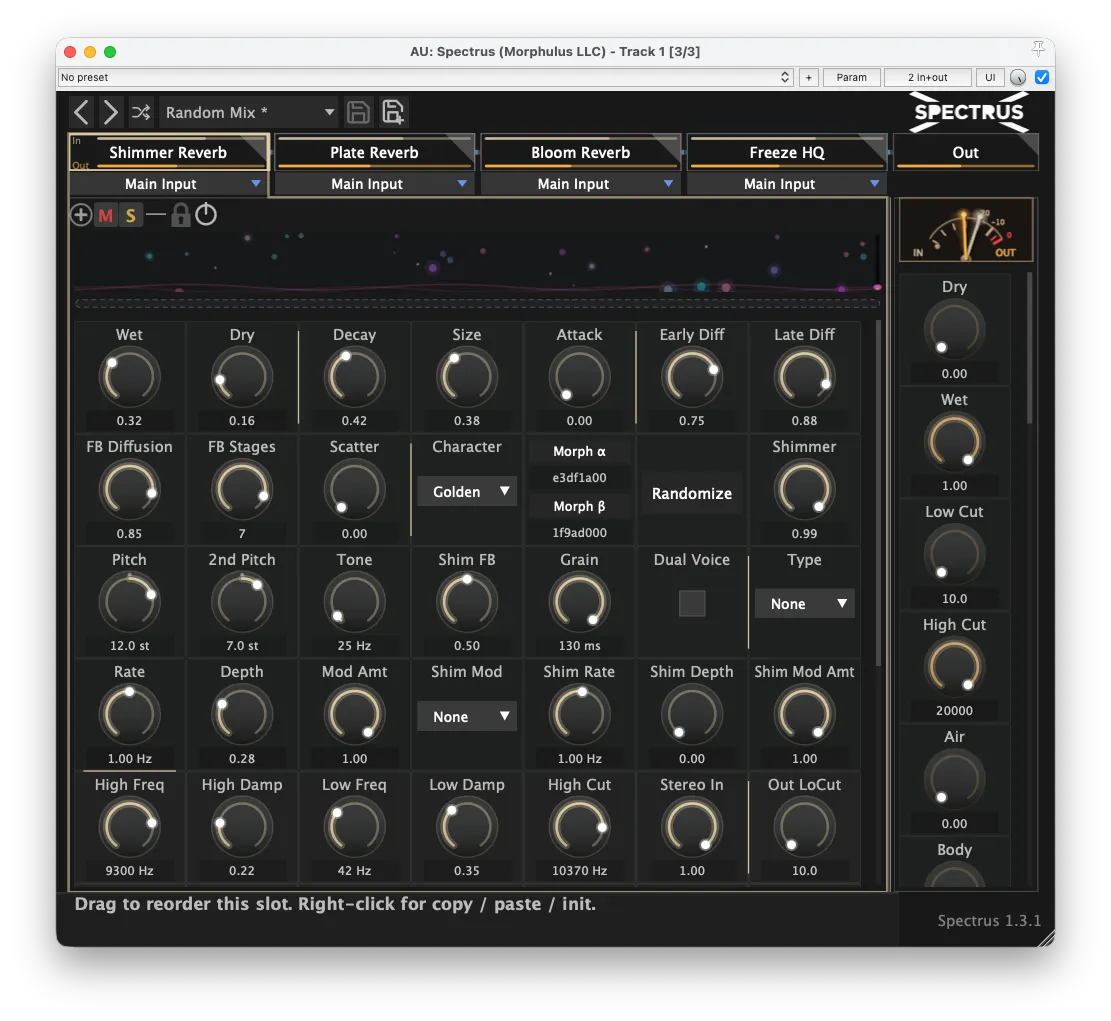The height and width of the screenshot is (1021, 1111).
Task: Select the Plate Reverb slot tab
Action: (x=374, y=152)
